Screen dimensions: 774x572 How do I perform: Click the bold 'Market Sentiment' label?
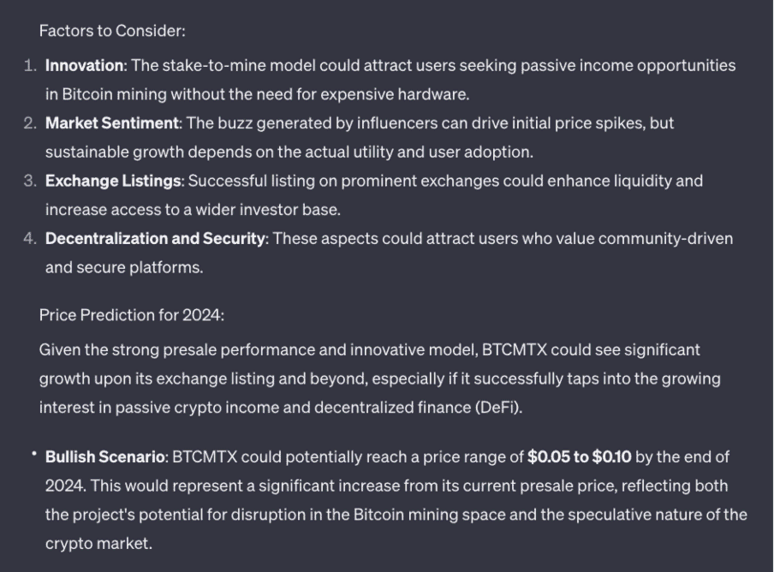[112, 123]
